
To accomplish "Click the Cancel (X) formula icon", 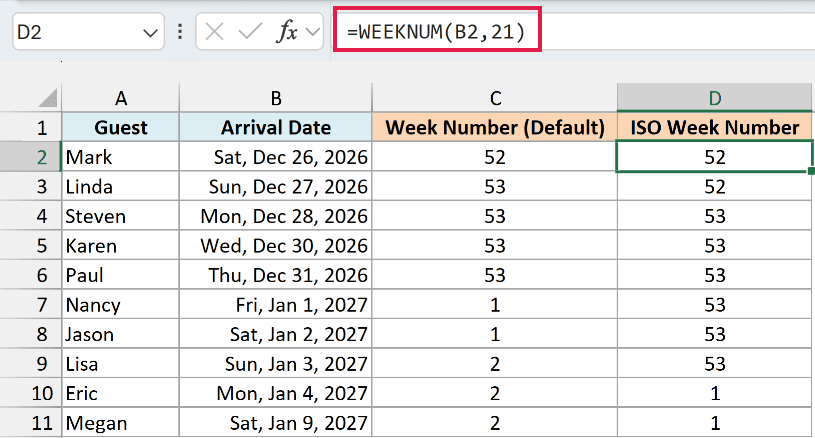I will coord(214,32).
